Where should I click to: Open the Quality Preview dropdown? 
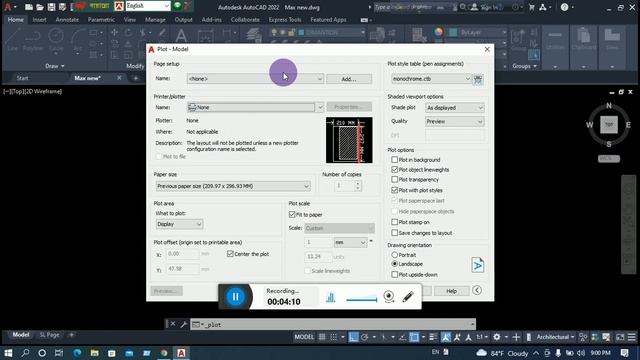click(x=454, y=122)
